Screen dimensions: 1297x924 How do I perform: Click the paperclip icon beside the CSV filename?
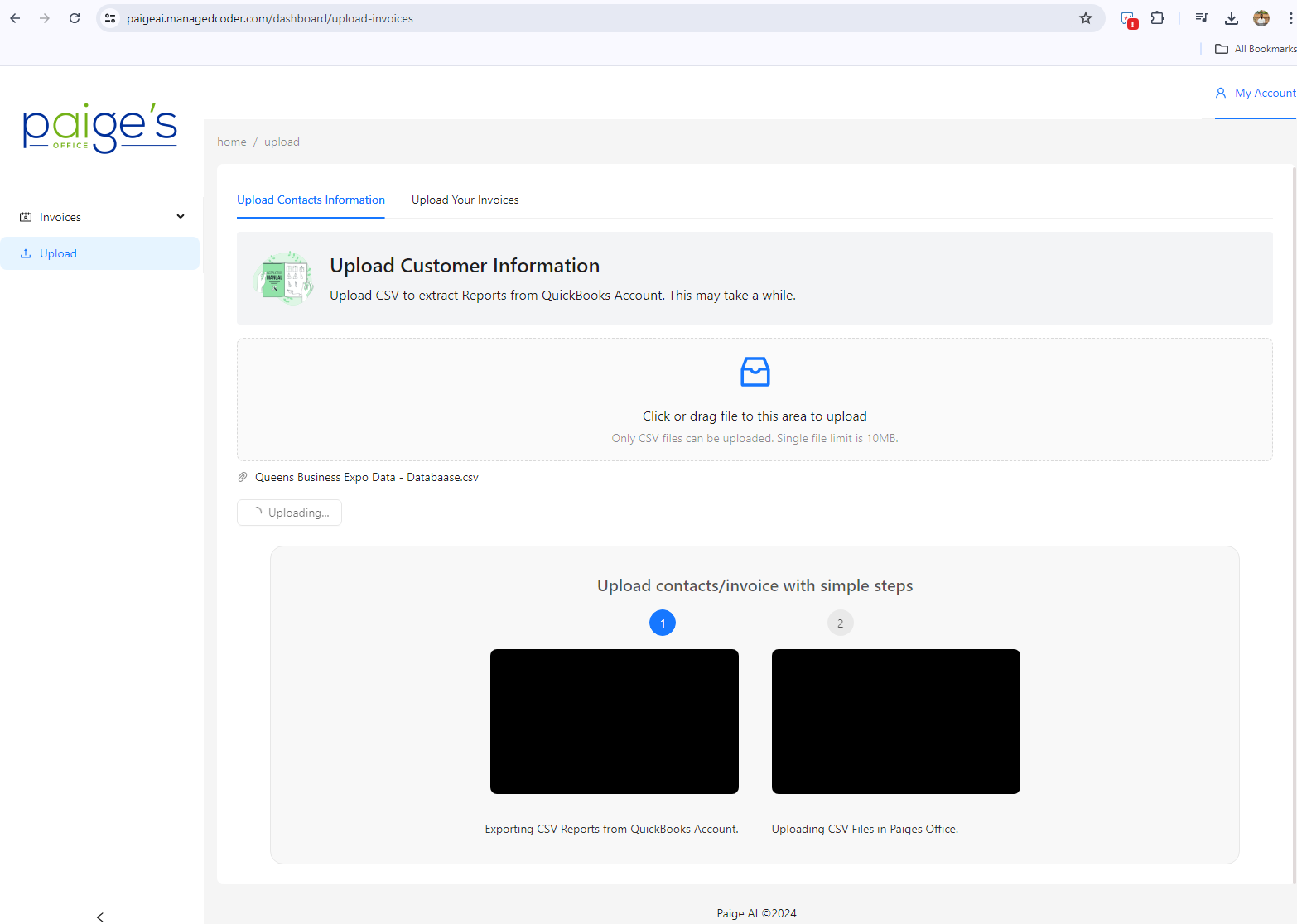tap(243, 477)
